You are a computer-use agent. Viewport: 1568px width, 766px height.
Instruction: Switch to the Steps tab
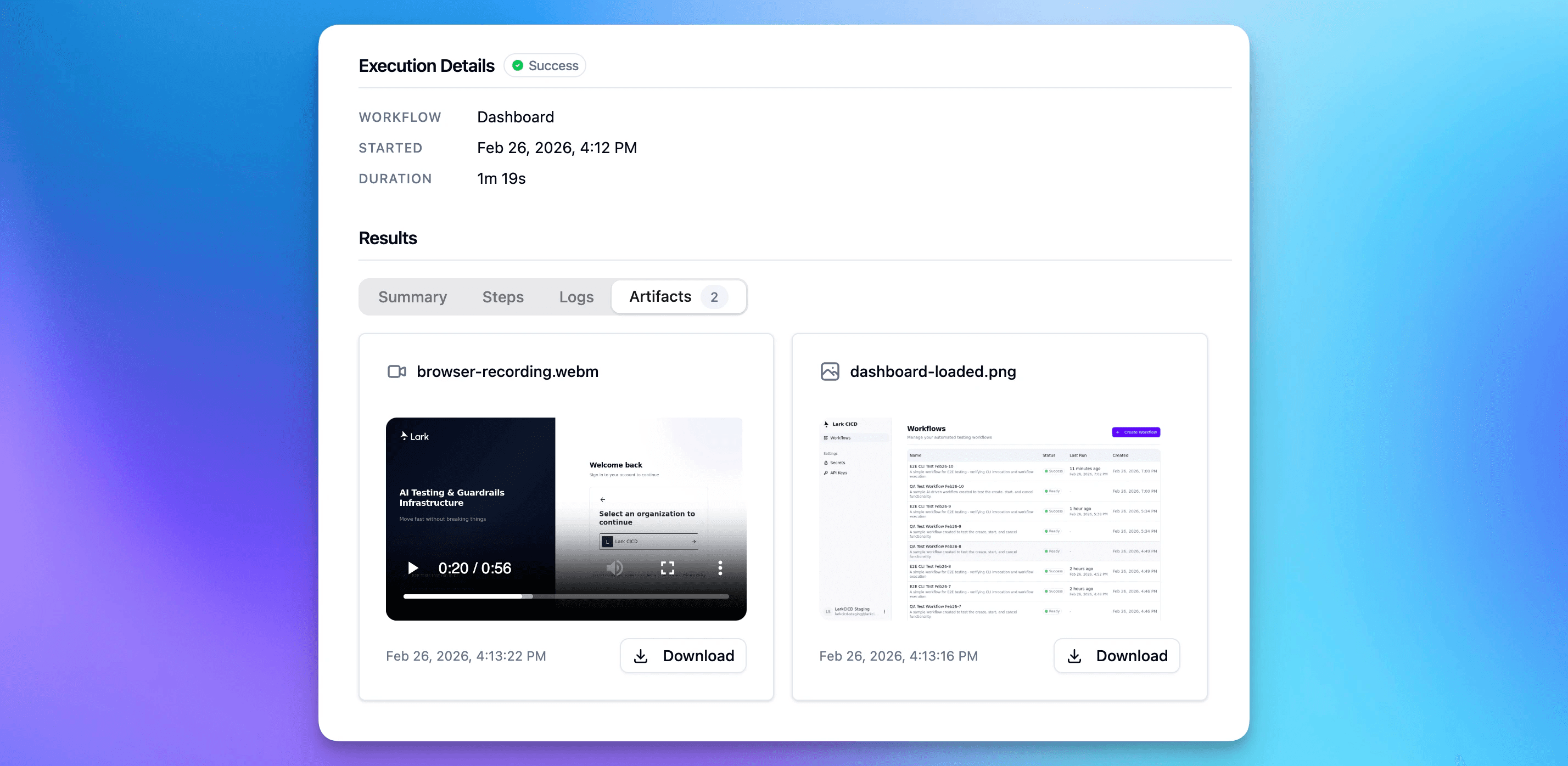click(x=503, y=297)
